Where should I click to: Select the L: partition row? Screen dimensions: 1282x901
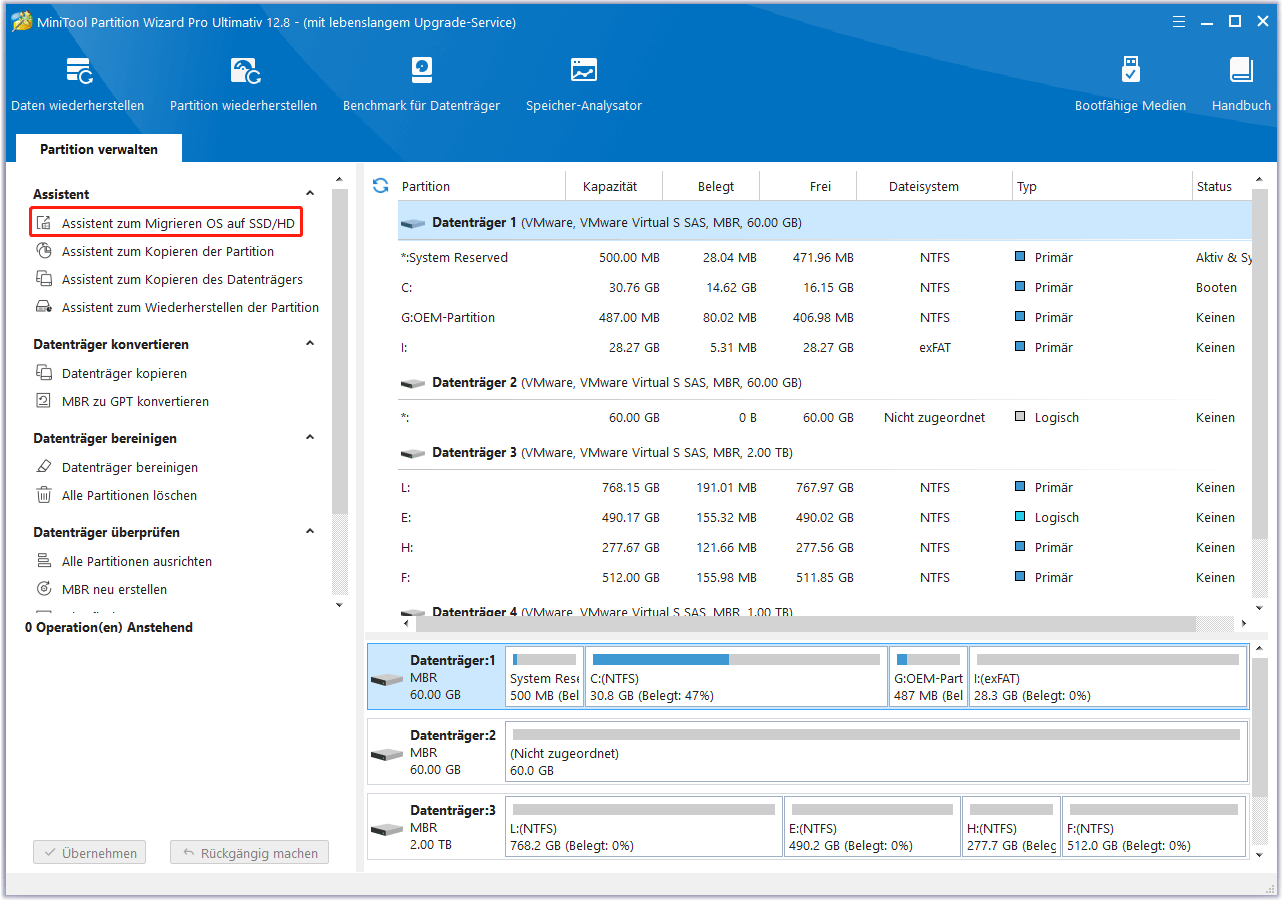(824, 488)
